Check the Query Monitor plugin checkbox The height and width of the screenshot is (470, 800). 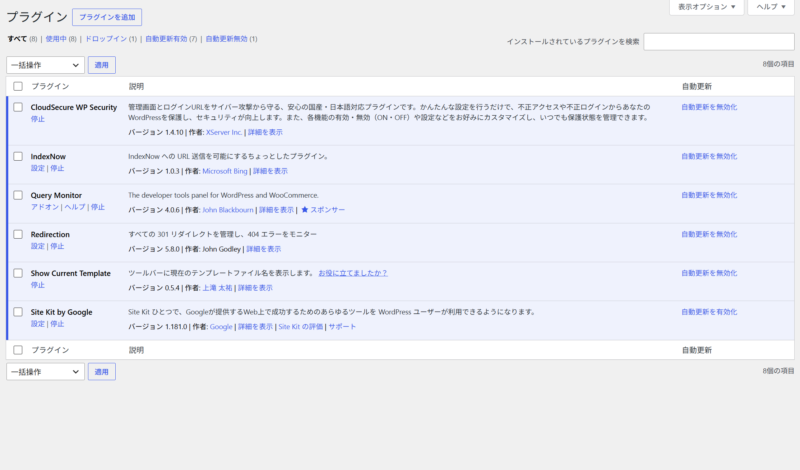coord(18,195)
